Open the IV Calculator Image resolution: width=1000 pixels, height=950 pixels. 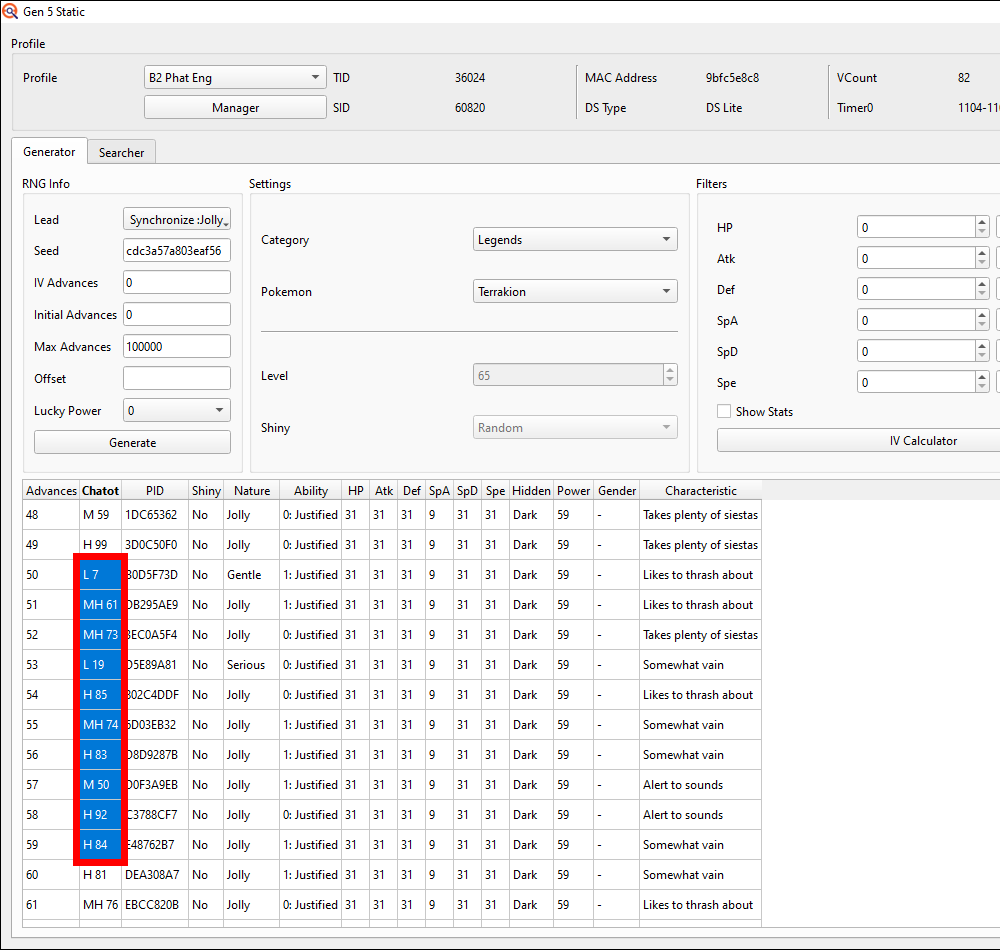click(858, 441)
